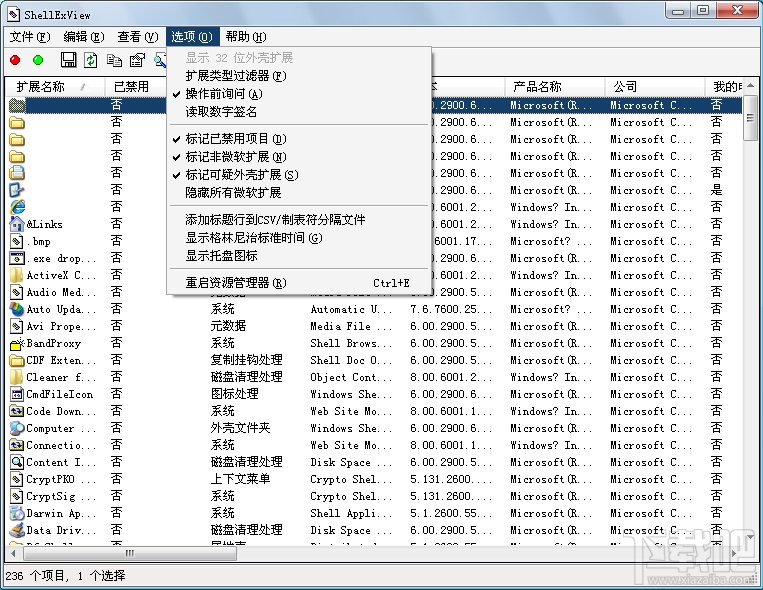Toggle 标记非微软扩展 option

coord(299,157)
